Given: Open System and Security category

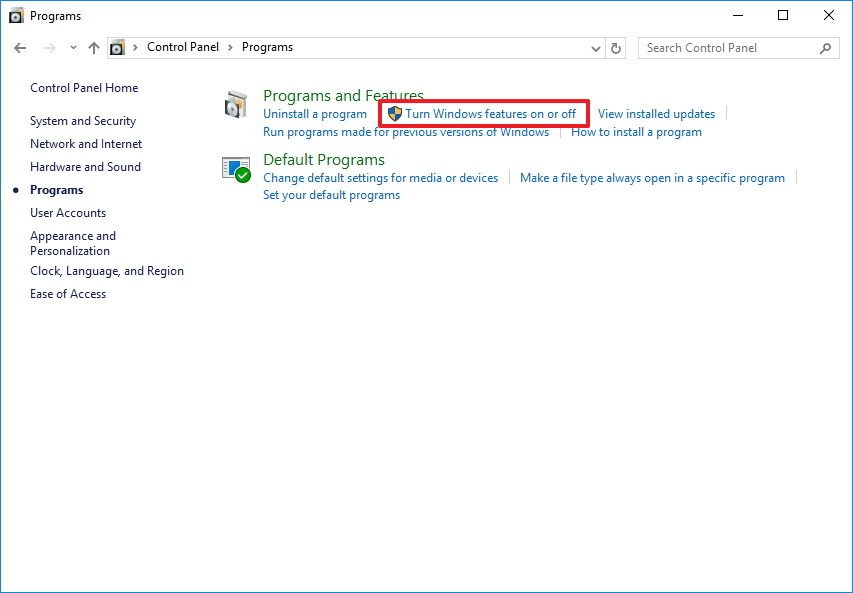Looking at the screenshot, I should coord(83,121).
